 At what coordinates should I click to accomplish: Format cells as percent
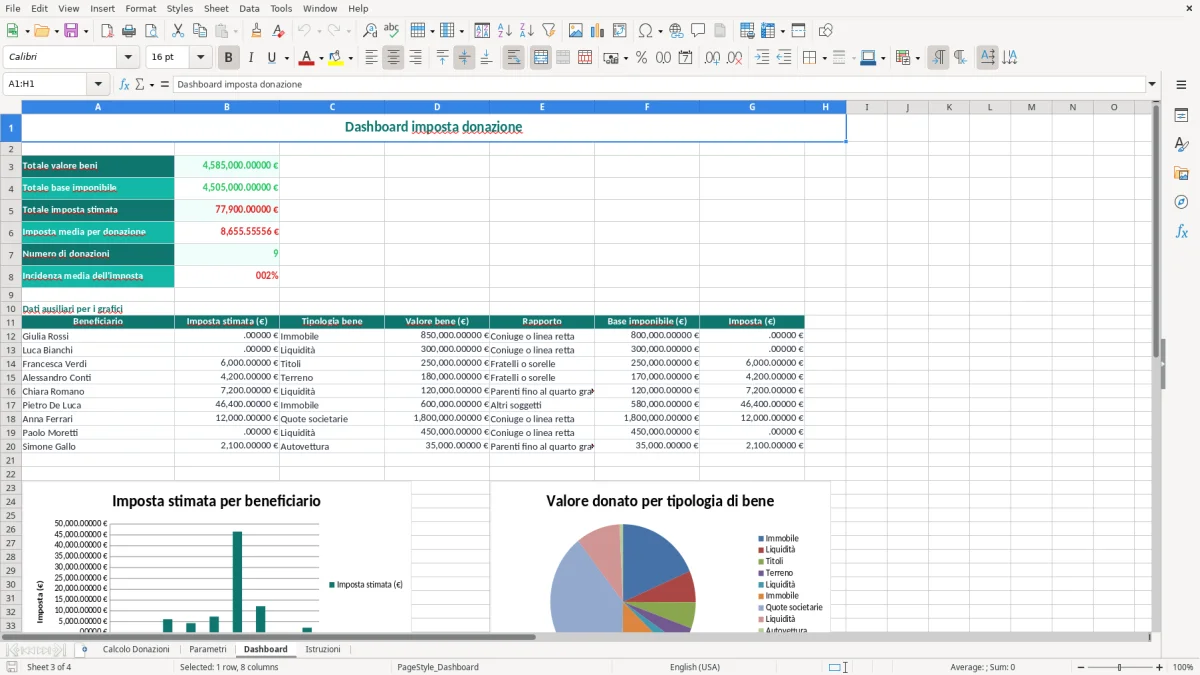click(x=641, y=58)
